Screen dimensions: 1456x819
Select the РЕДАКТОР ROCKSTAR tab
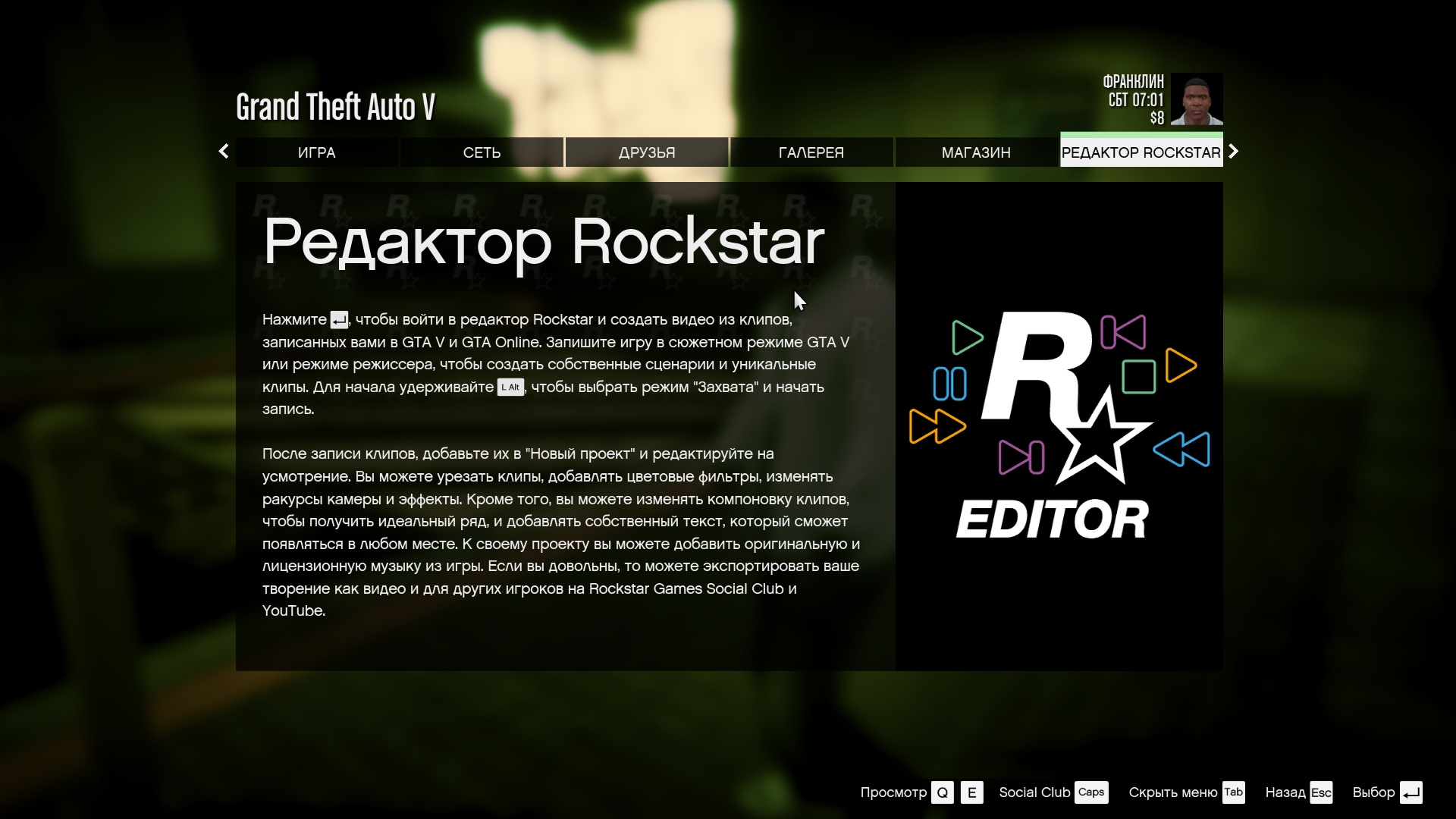click(x=1141, y=151)
